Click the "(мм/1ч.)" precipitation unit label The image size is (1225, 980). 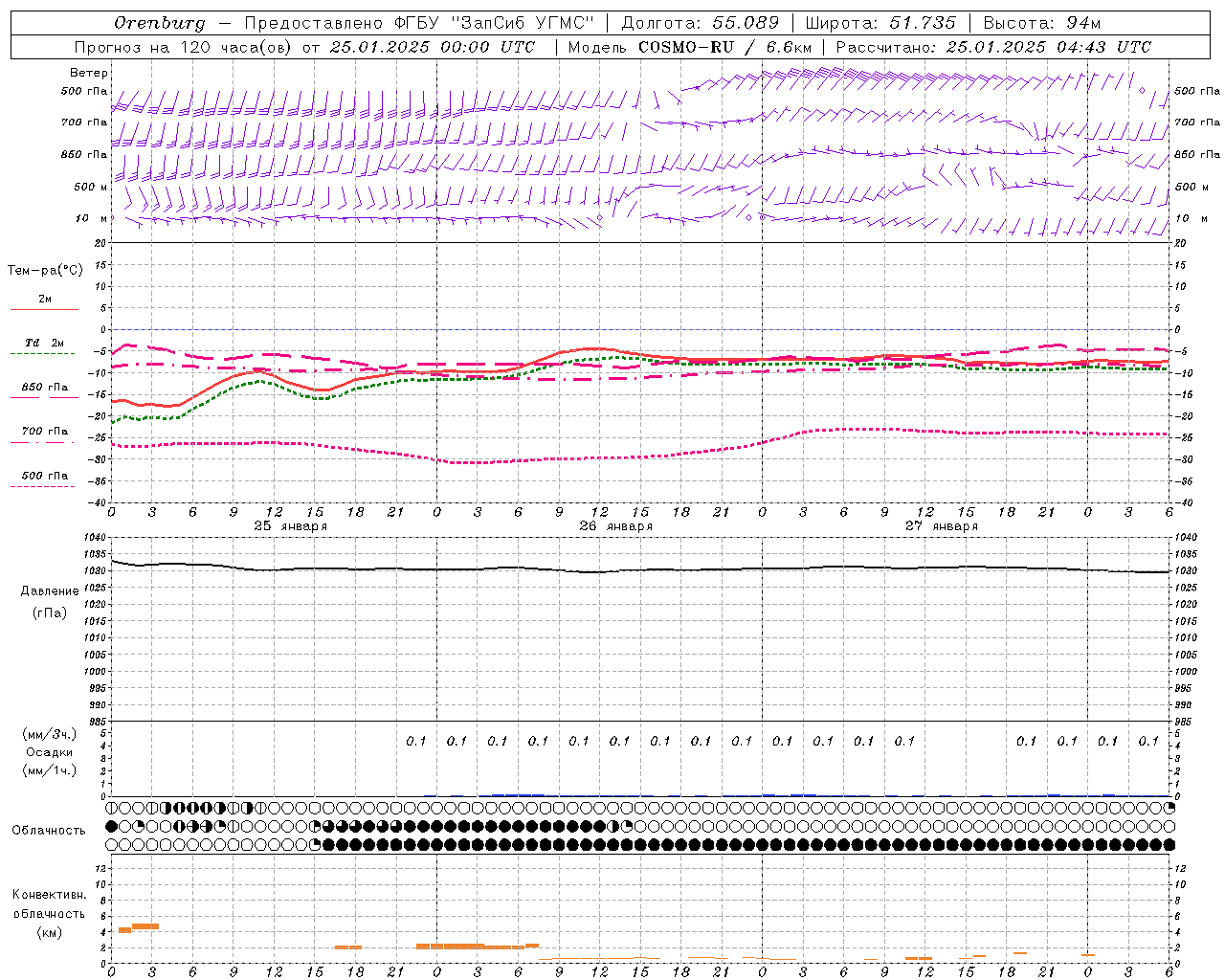(50, 770)
